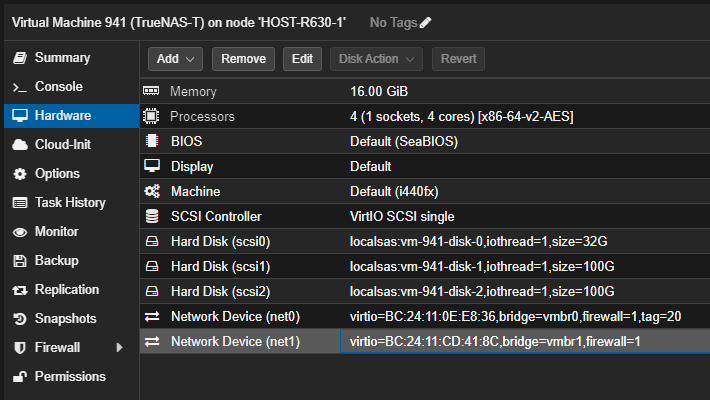This screenshot has width=710, height=400.
Task: Open the Summary tab
Action: pos(72,58)
